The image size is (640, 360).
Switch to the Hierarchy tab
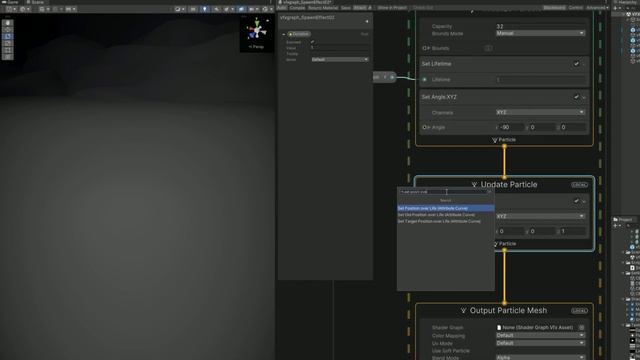click(627, 2)
